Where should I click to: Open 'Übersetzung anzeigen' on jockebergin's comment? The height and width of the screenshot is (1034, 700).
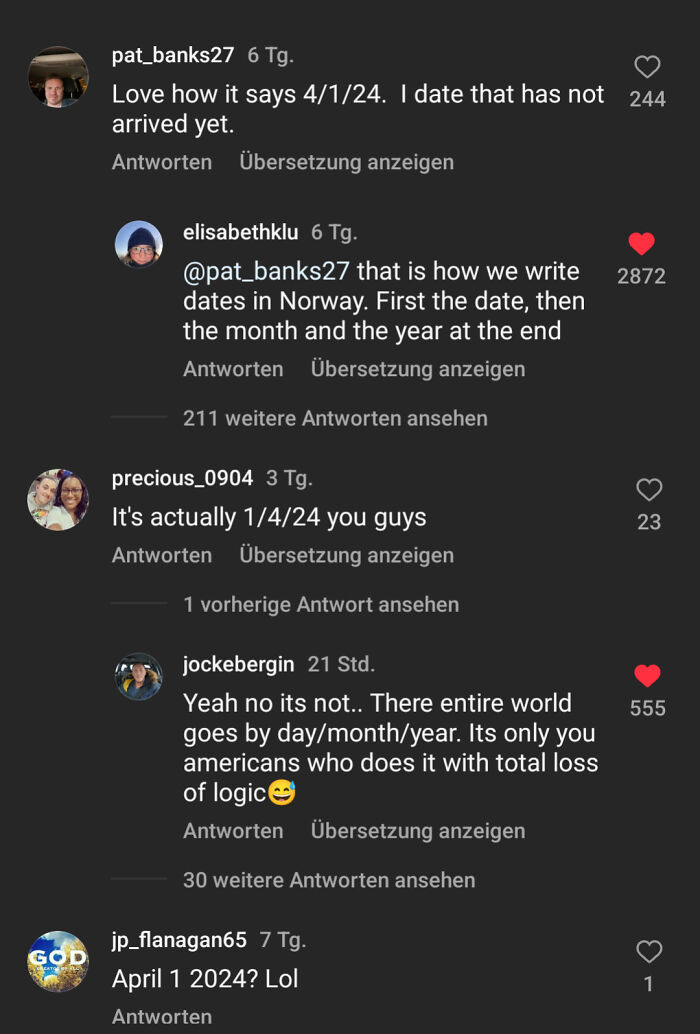point(418,831)
